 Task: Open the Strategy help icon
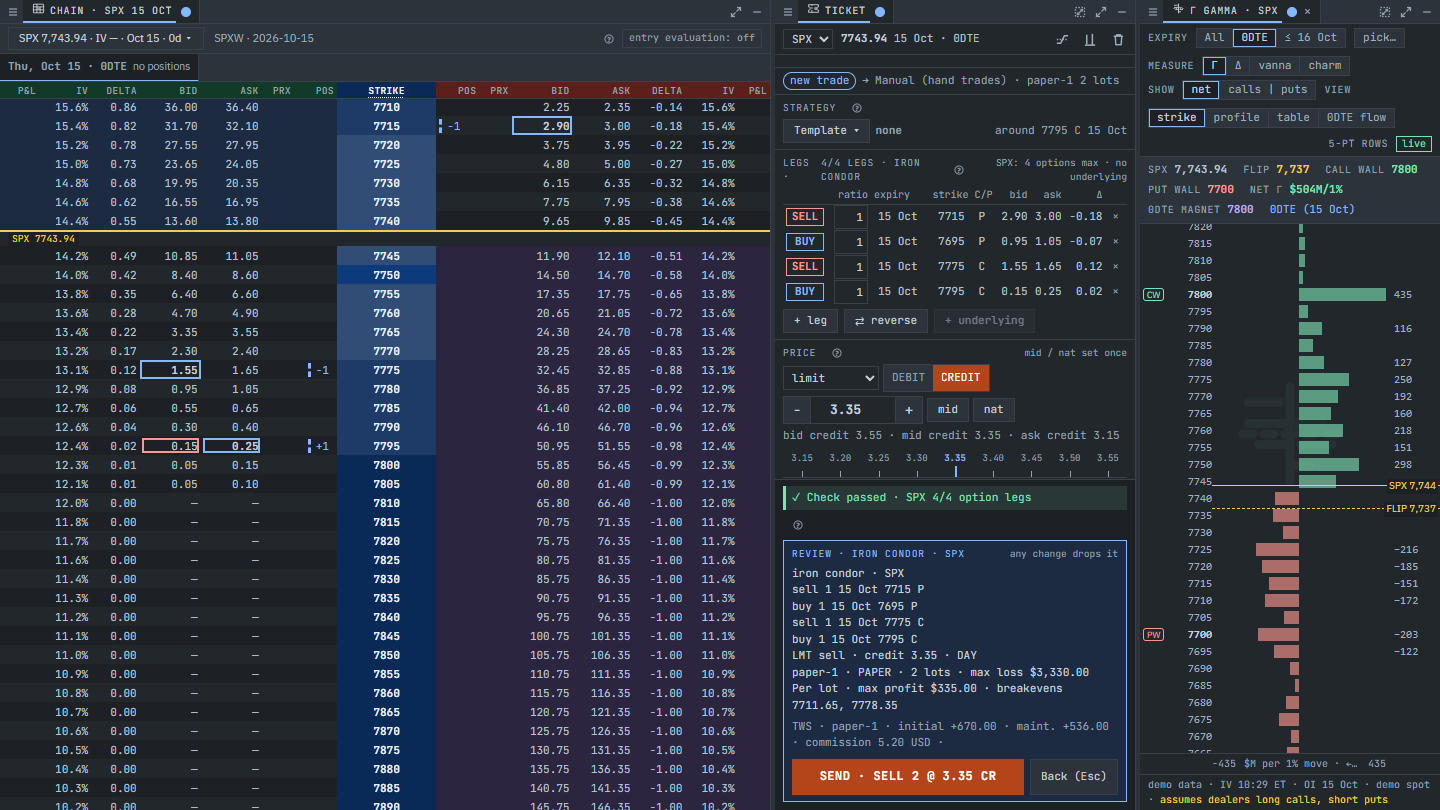point(857,108)
